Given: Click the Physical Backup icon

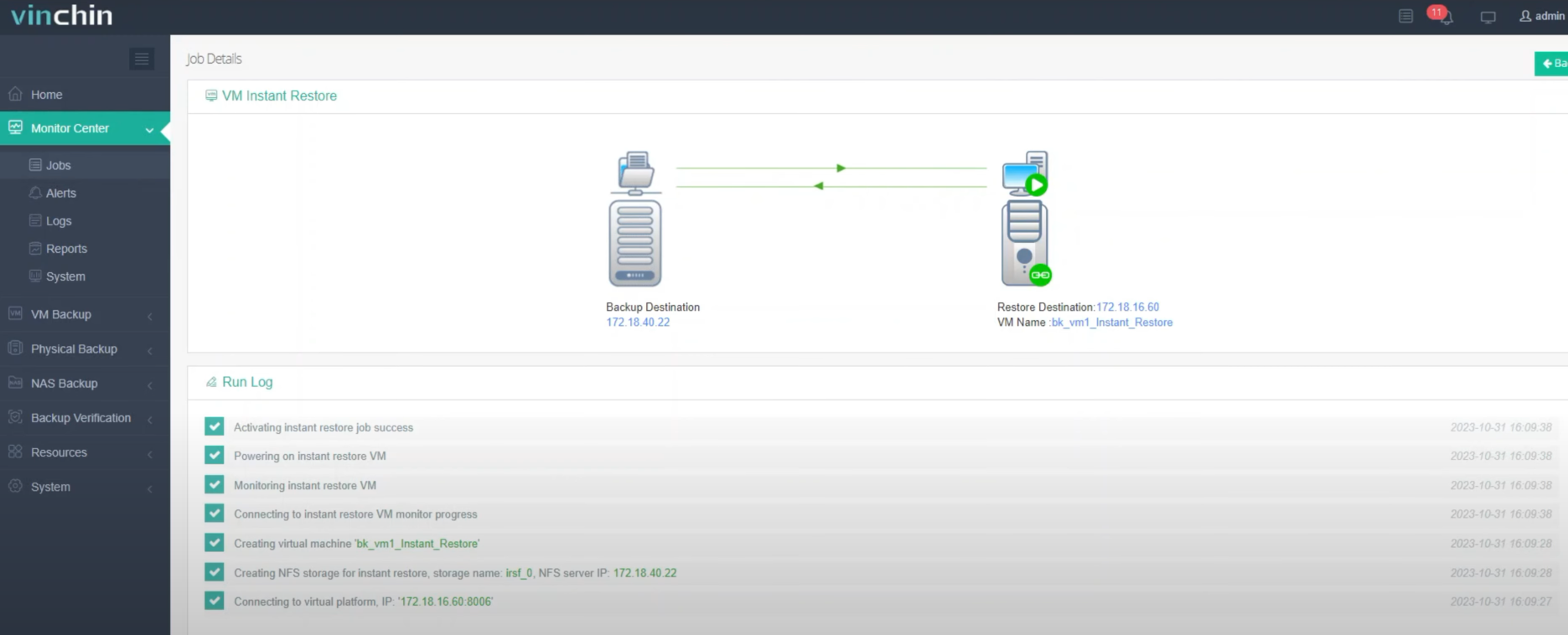Looking at the screenshot, I should [15, 348].
